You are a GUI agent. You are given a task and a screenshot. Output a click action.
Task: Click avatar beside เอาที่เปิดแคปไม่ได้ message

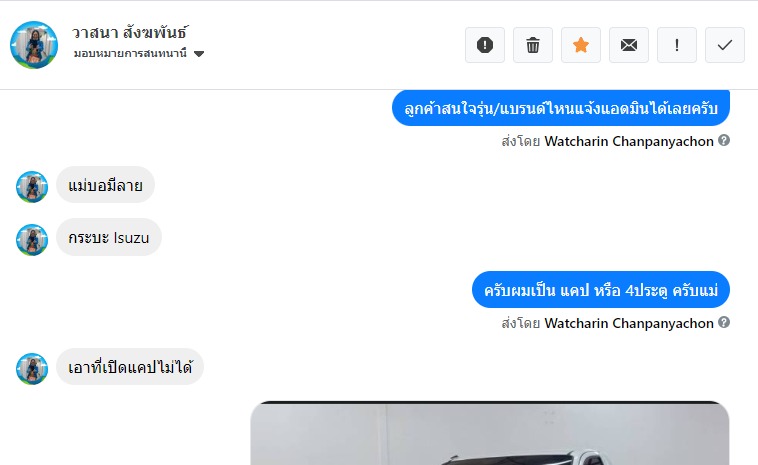[32, 368]
